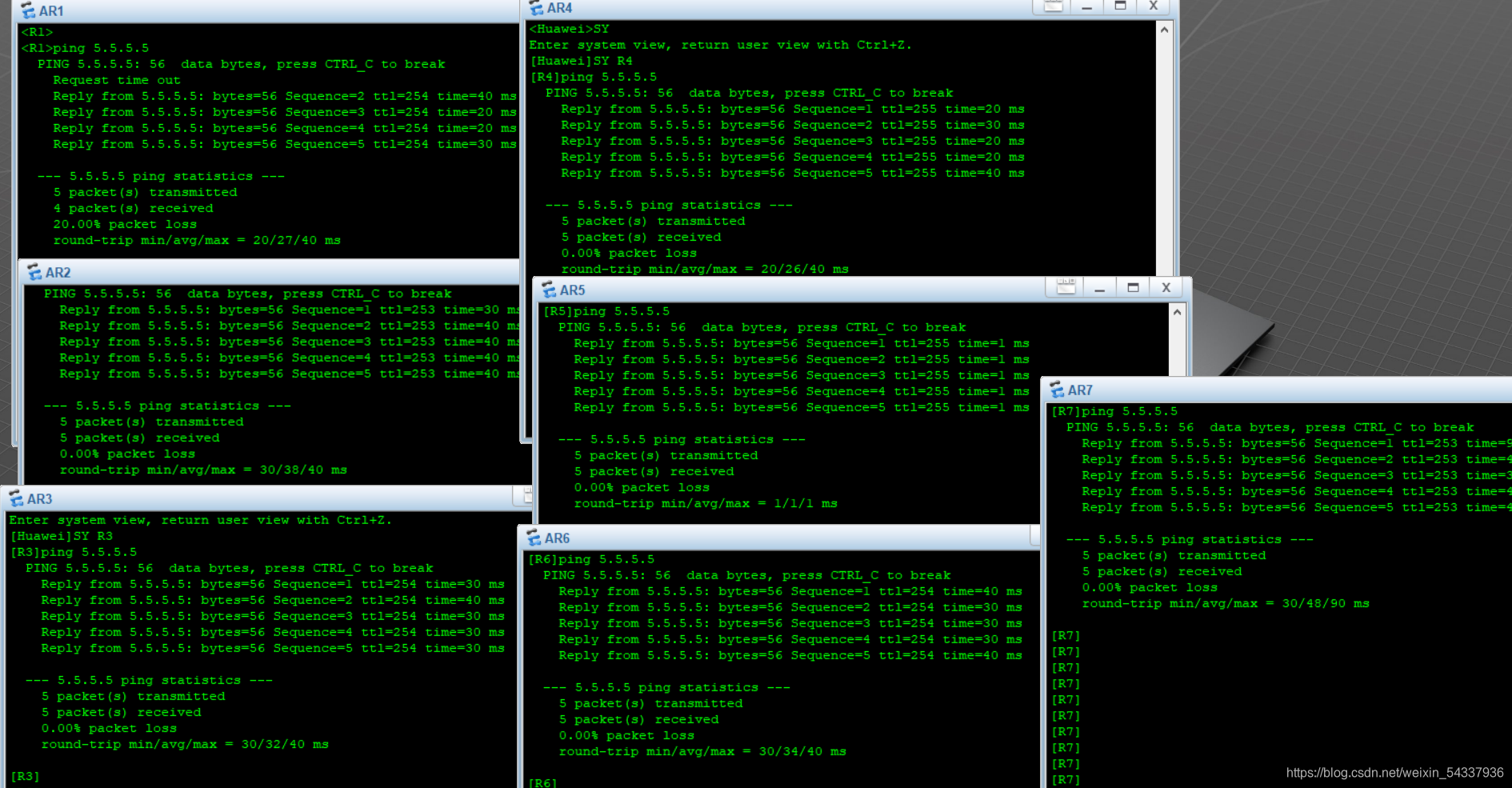Click the AR1 window title icon

point(29,10)
